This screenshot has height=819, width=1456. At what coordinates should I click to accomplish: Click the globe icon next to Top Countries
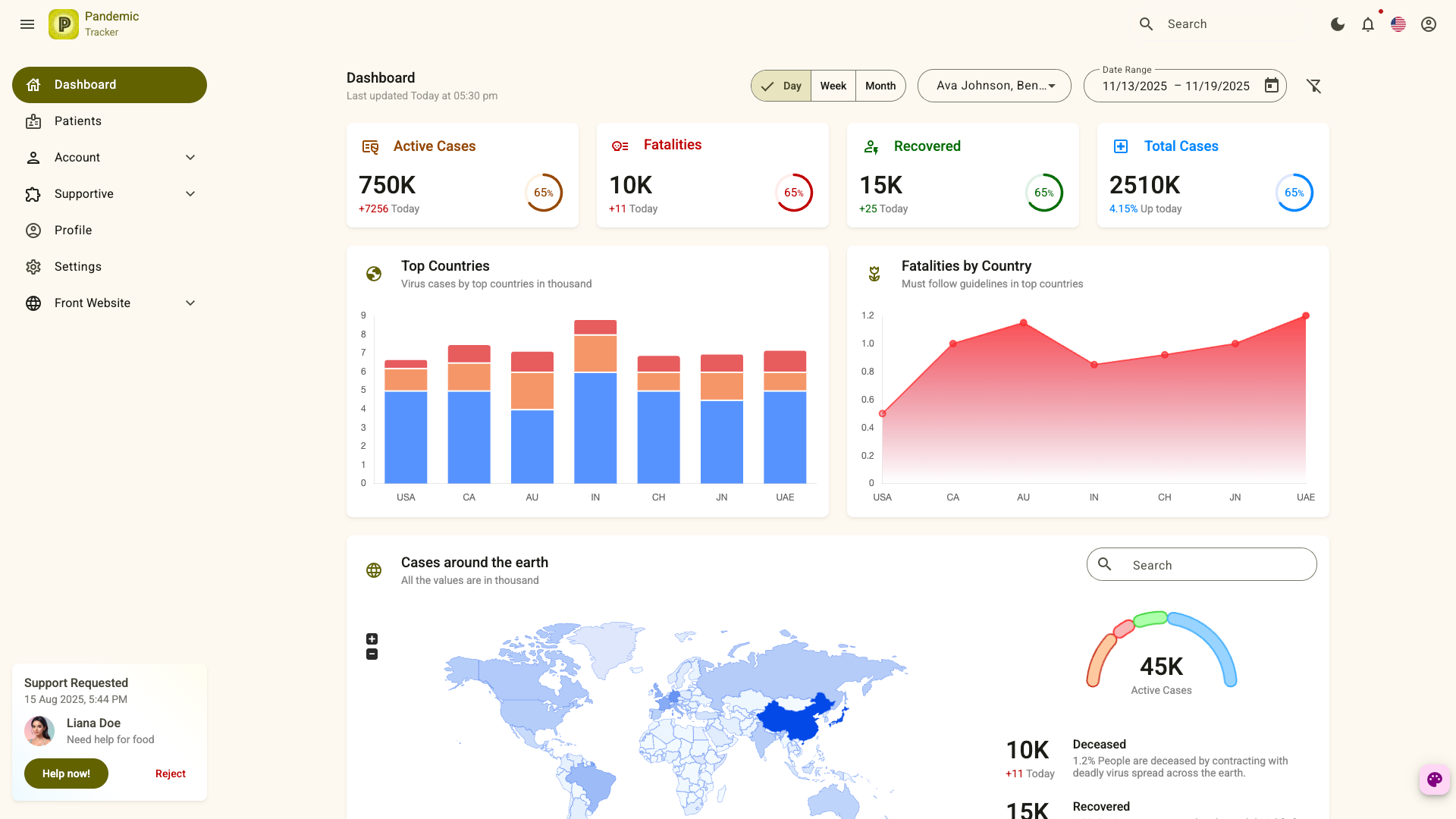click(374, 274)
